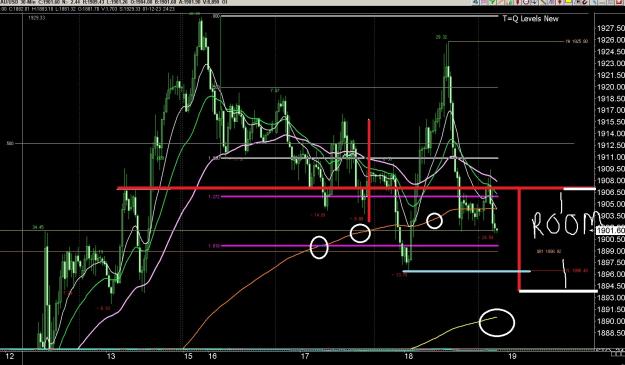Click the 1890.00 price level
Image resolution: width=625 pixels, height=365 pixels.
pyautogui.click(x=611, y=321)
